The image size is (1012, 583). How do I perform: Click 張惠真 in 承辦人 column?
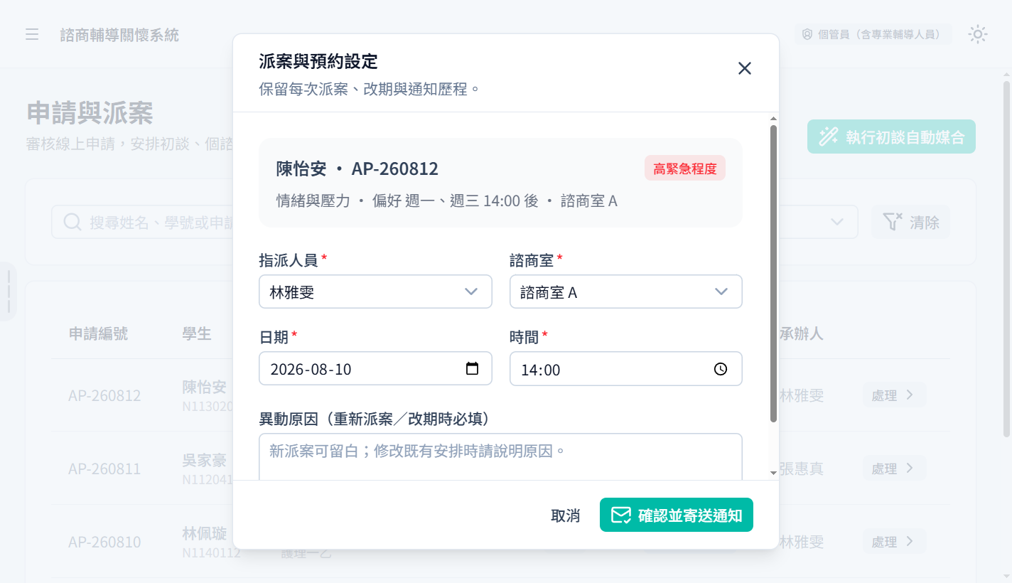click(x=801, y=468)
